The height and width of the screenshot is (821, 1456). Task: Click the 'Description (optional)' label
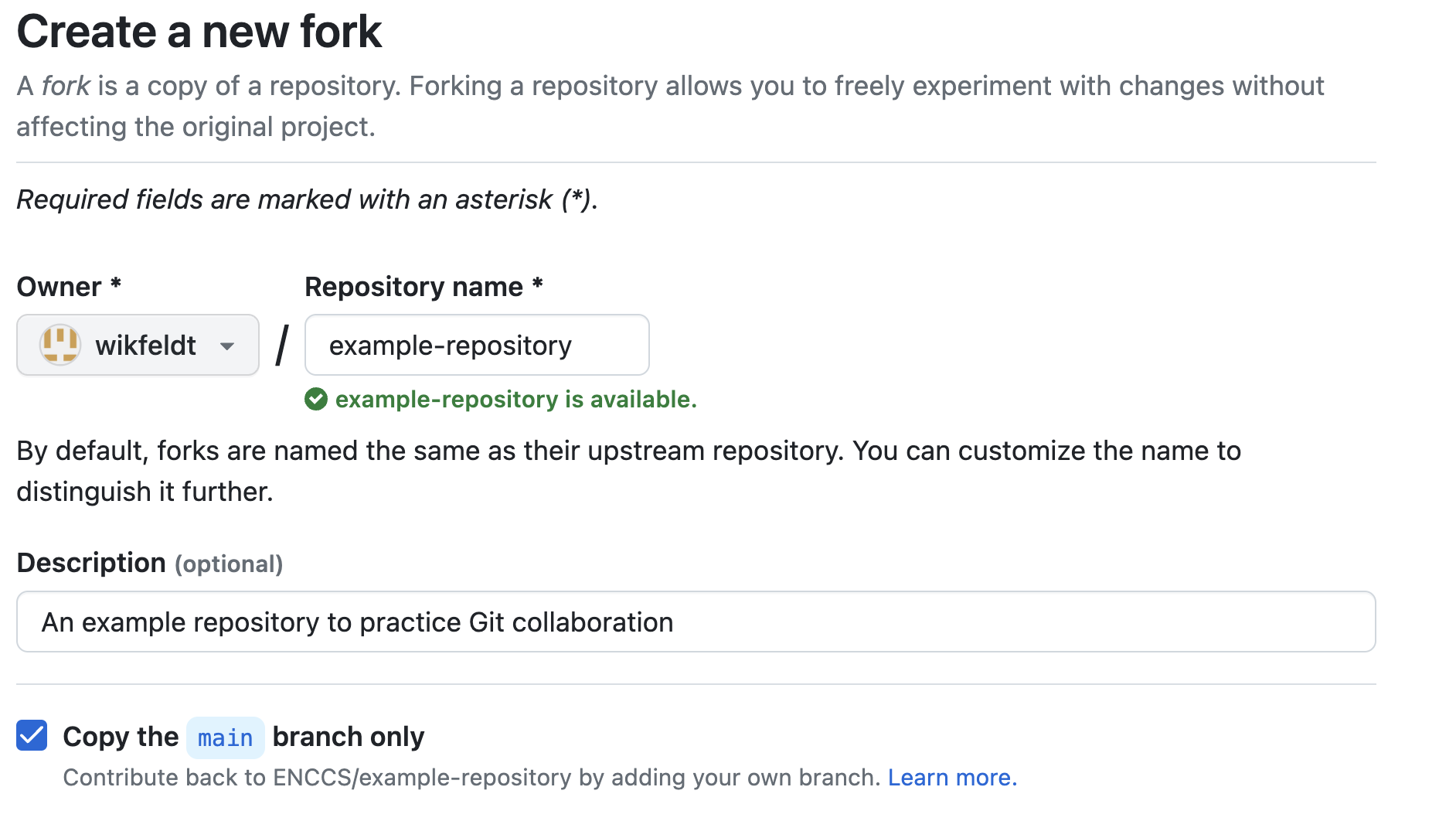click(x=150, y=563)
